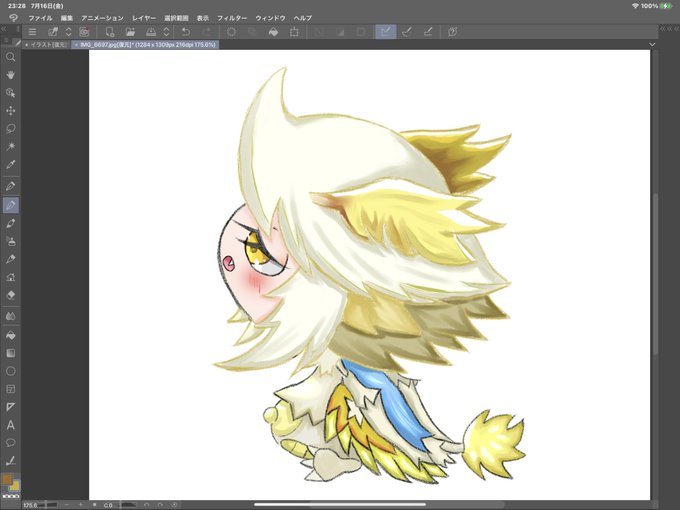Image resolution: width=680 pixels, height=510 pixels.
Task: Click the Clear circle icon in command bar
Action: tap(232, 32)
